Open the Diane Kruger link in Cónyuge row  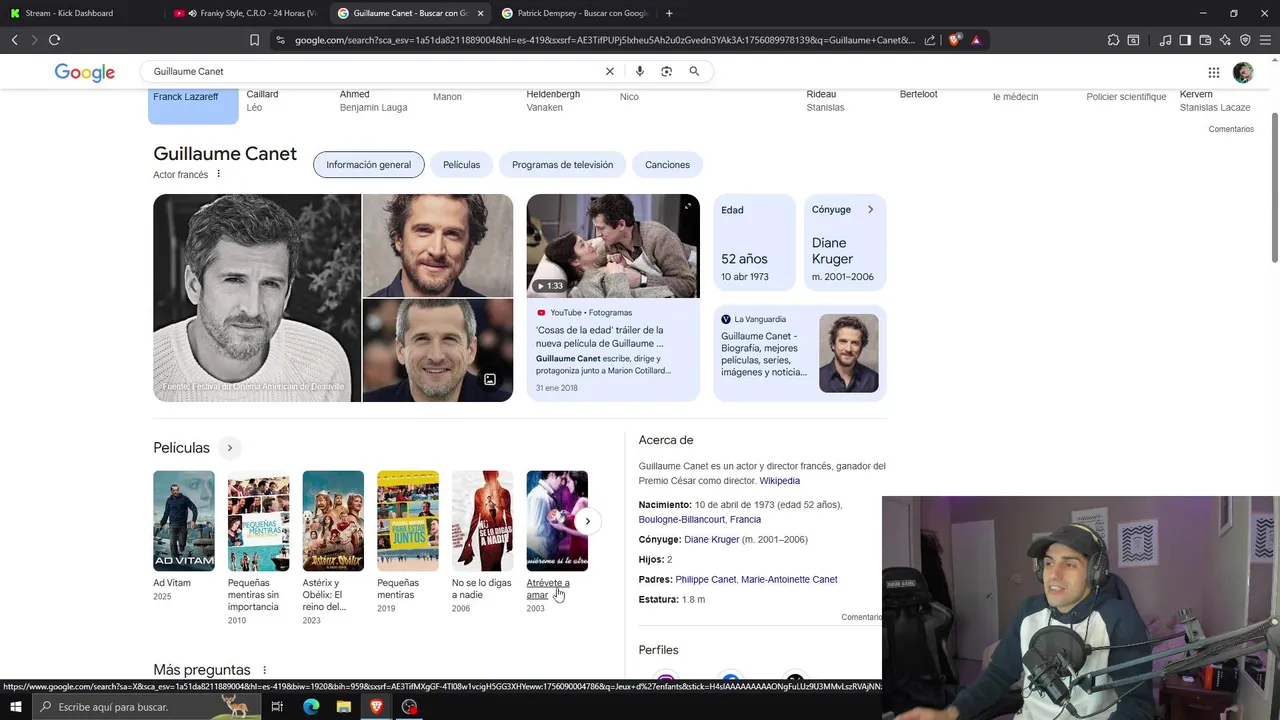[712, 540]
